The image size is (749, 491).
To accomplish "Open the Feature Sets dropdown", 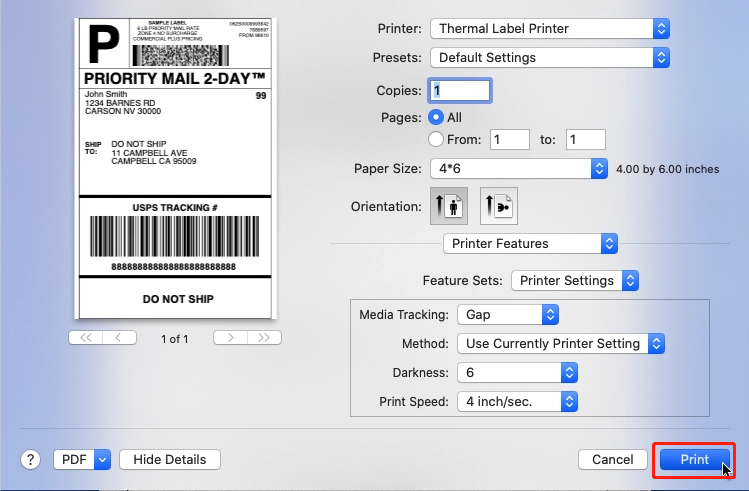I will pos(575,281).
